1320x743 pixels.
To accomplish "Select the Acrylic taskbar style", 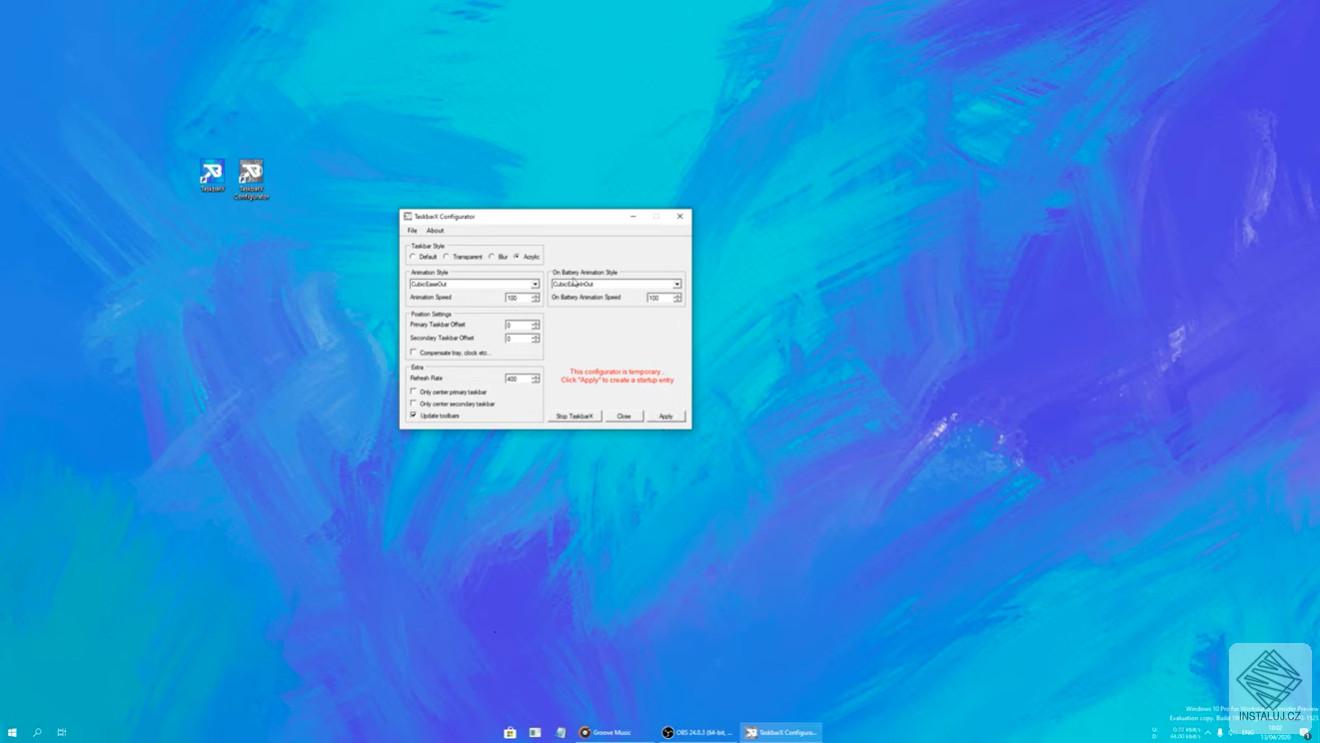I will click(x=517, y=256).
